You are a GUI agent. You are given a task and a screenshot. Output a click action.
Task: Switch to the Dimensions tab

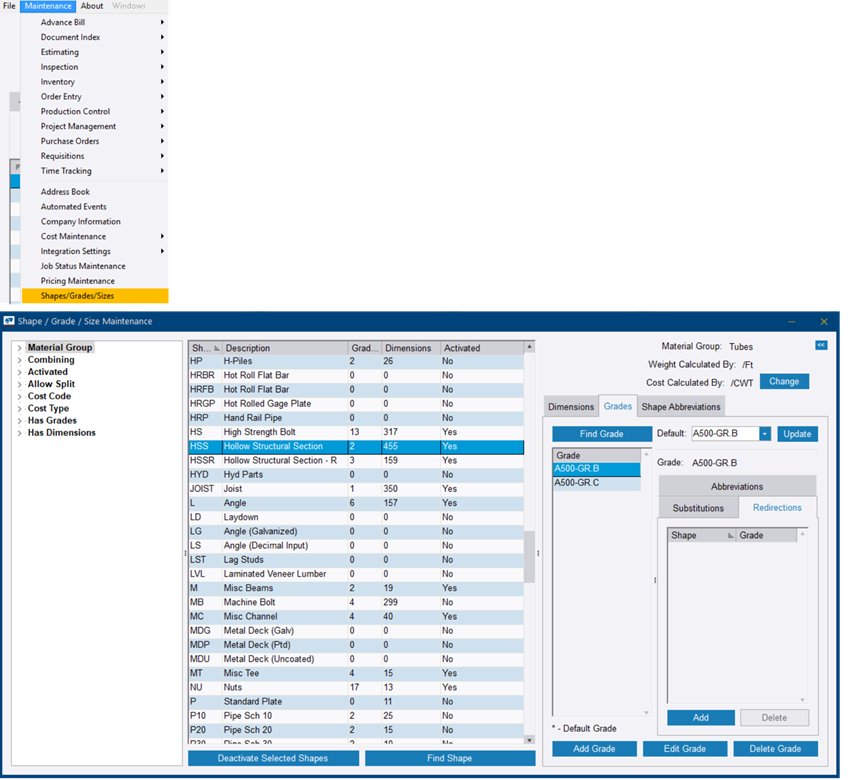coord(571,407)
